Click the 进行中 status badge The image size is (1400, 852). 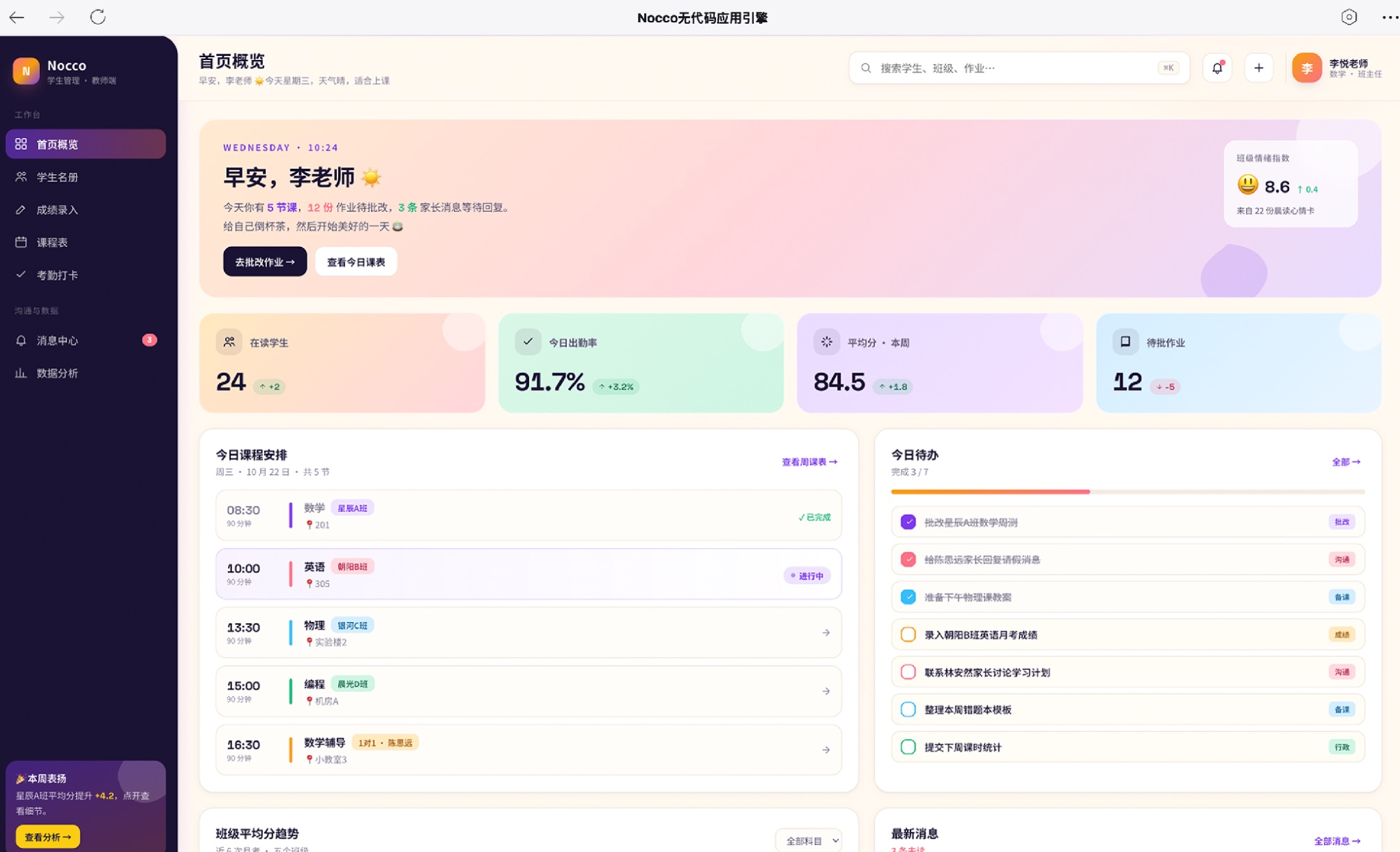click(x=807, y=576)
